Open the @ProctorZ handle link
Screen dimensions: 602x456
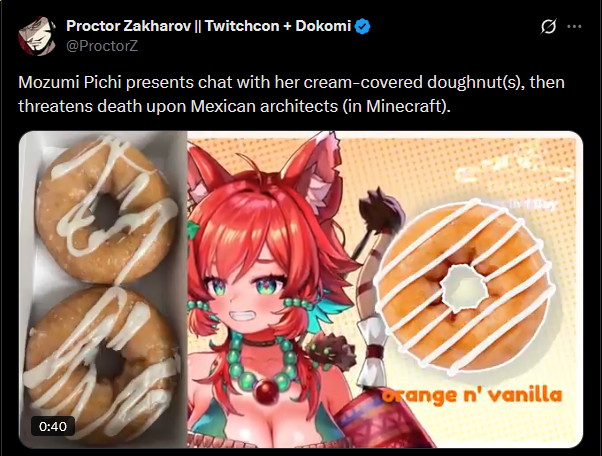[102, 46]
